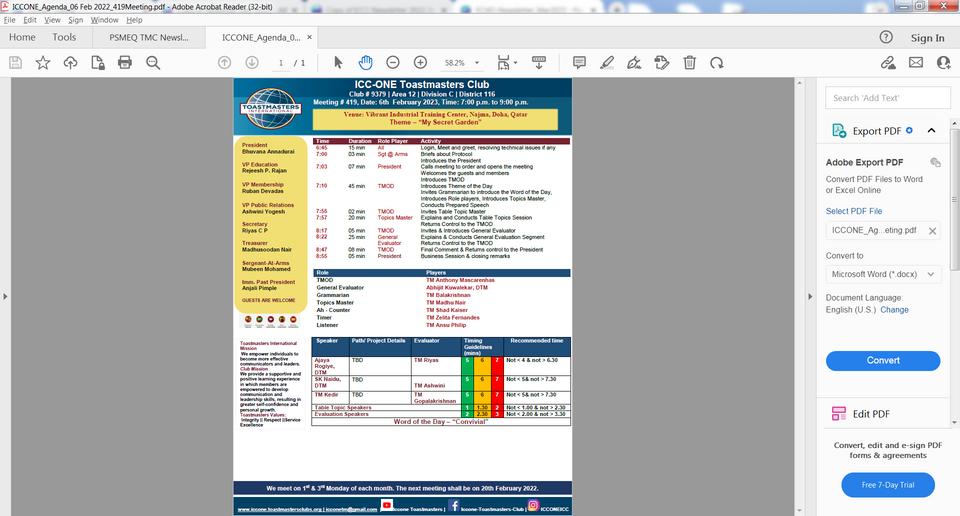Add a sticky note comment

[579, 62]
